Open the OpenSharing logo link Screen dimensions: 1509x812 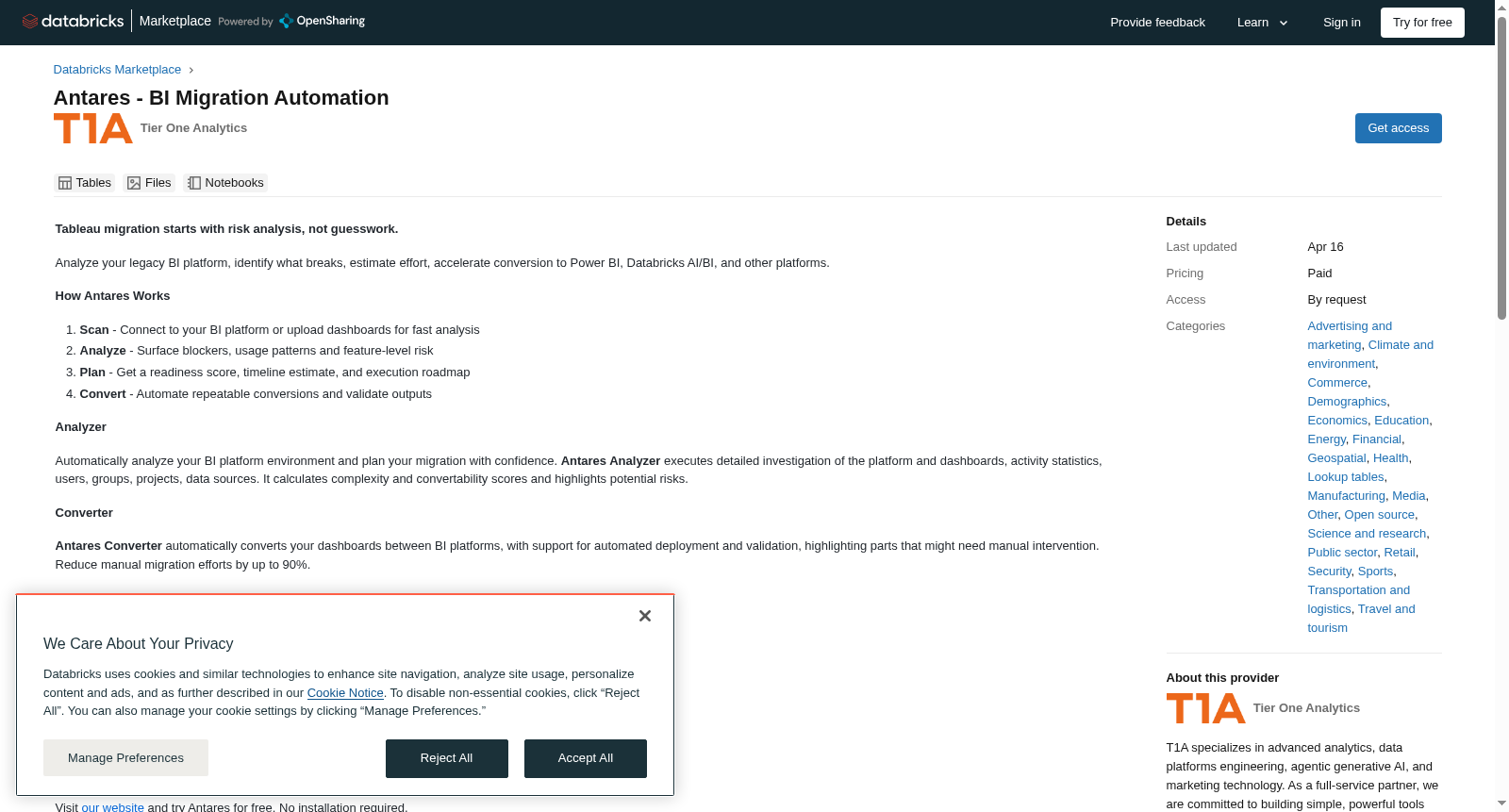coord(322,21)
